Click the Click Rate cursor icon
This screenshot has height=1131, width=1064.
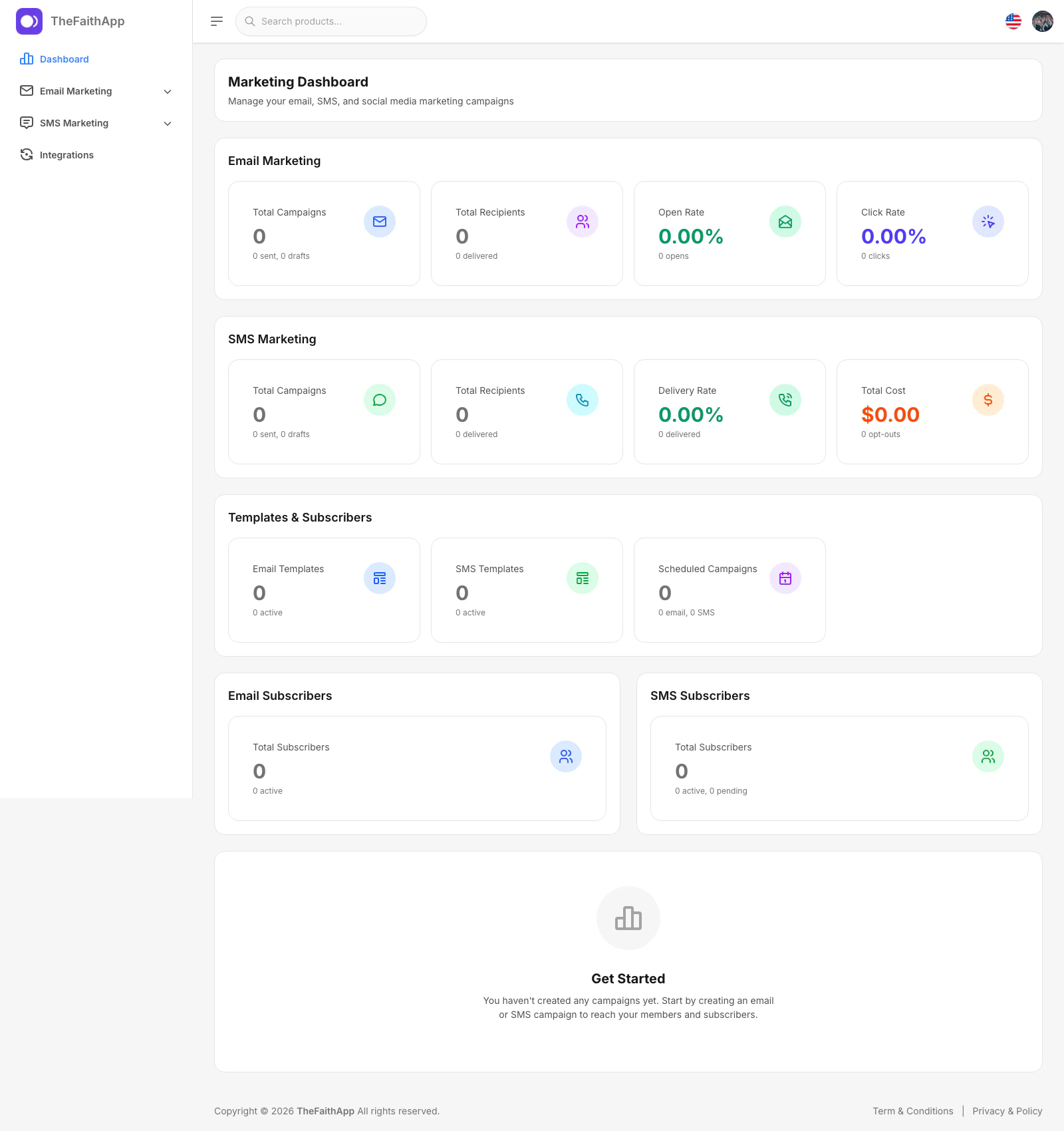point(988,222)
